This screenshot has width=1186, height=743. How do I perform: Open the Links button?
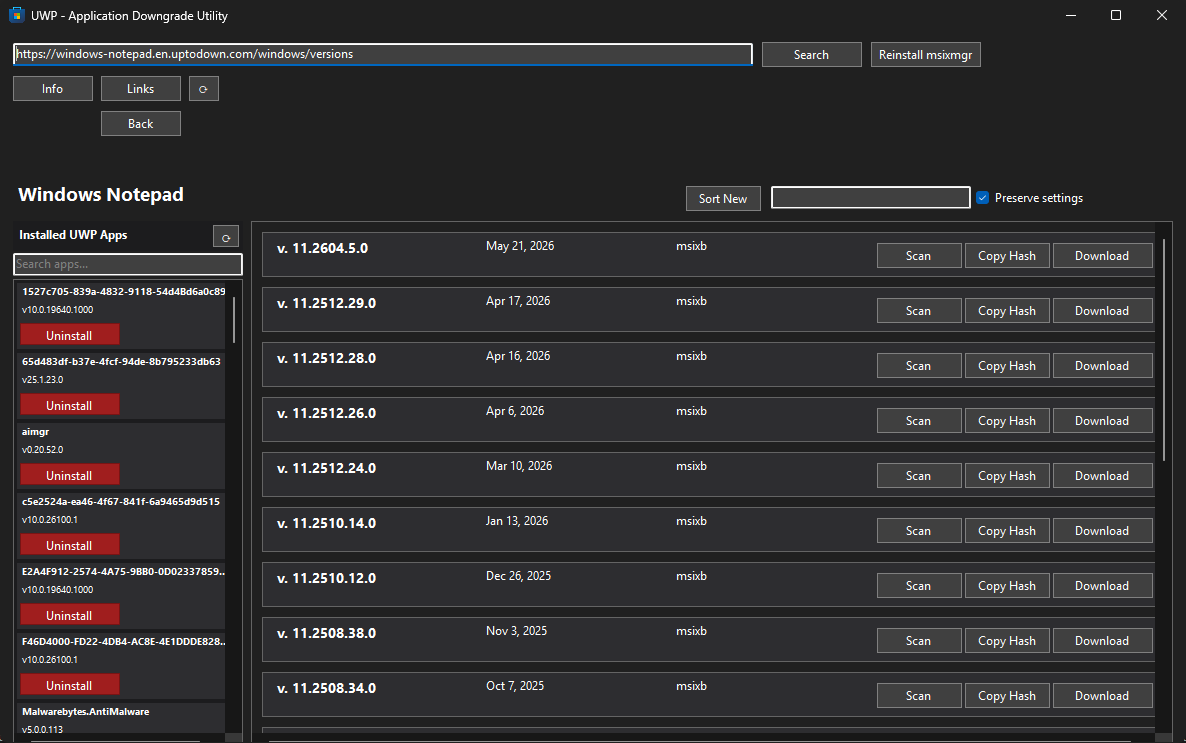pyautogui.click(x=141, y=89)
